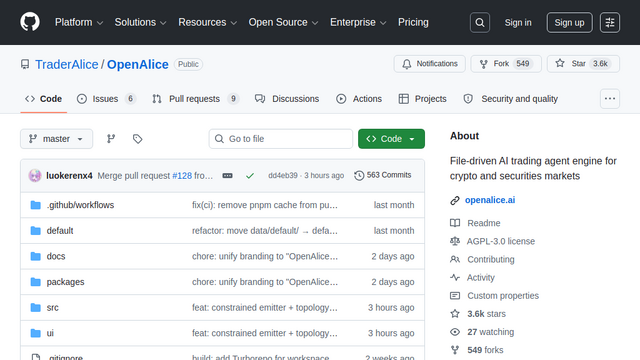Switch to the Pull requests tab
Screen dimensions: 640x360
[x=195, y=99]
